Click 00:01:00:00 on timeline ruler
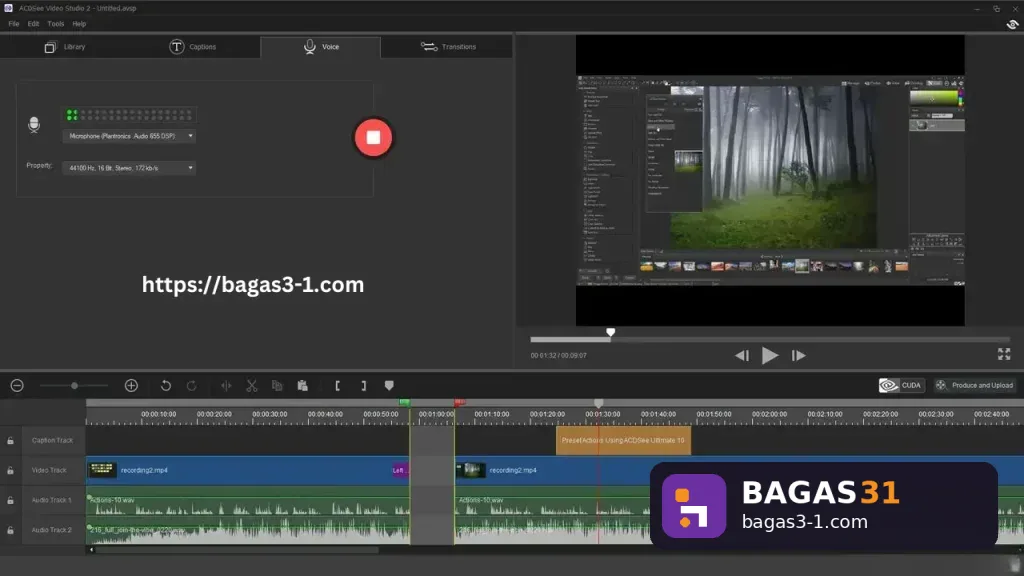This screenshot has height=576, width=1024. [x=436, y=414]
